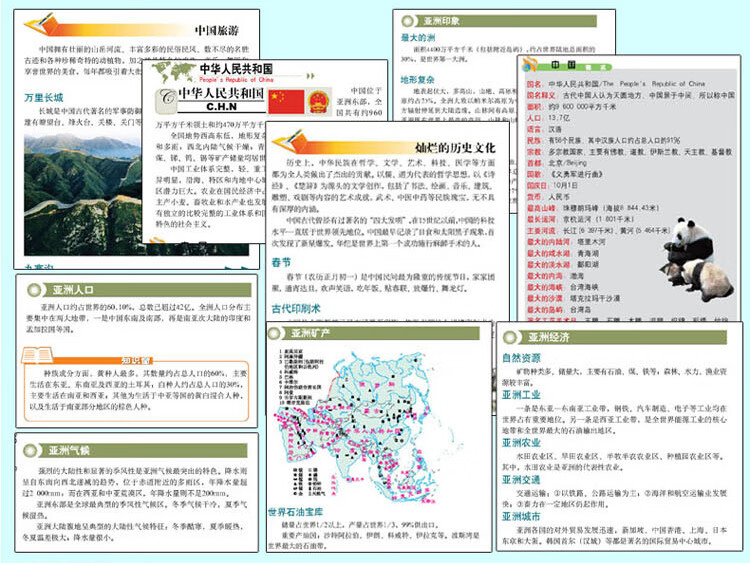
Task: Click the 灿烂的历史文化 title
Action: [455, 147]
